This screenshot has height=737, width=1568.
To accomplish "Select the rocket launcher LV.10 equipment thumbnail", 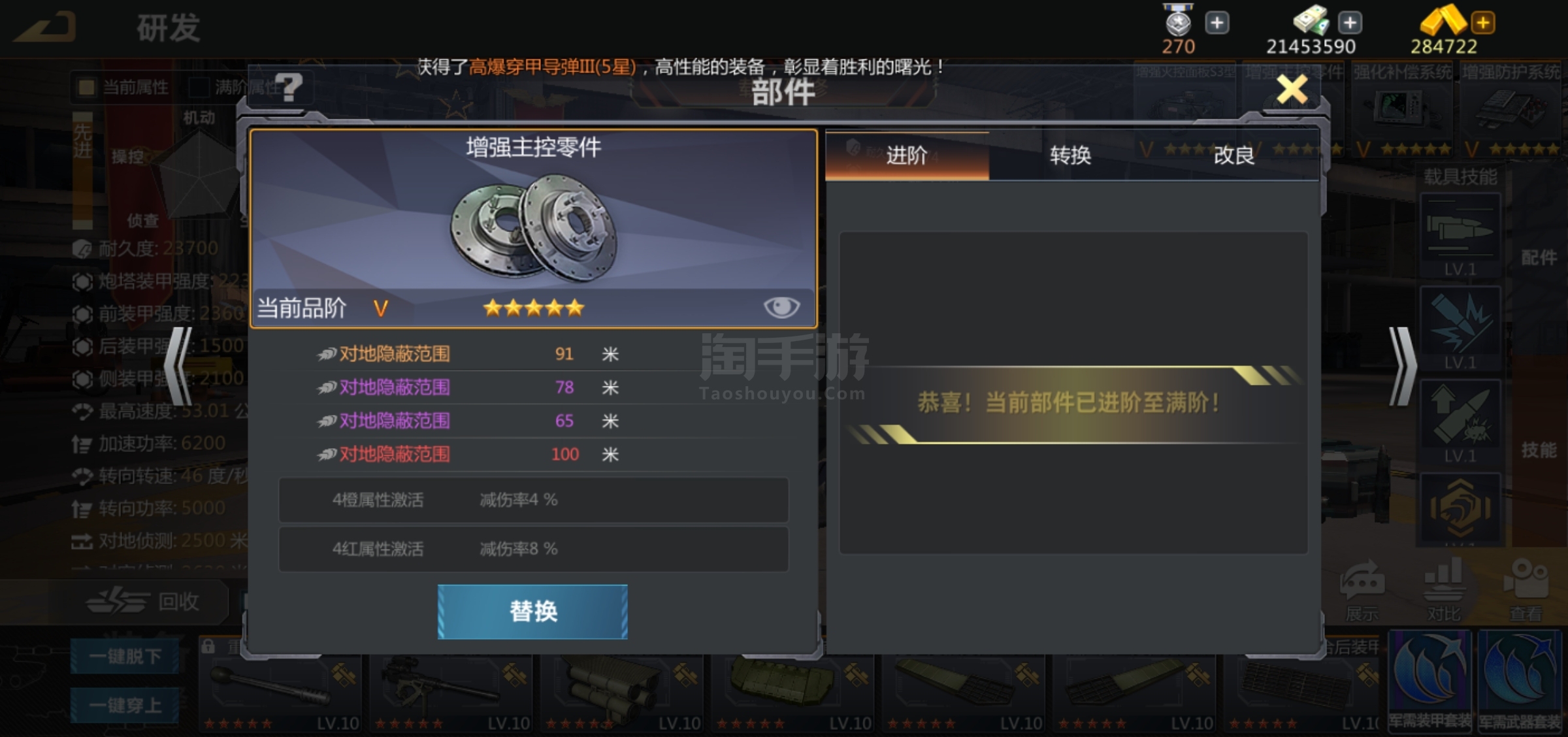I will pyautogui.click(x=621, y=694).
